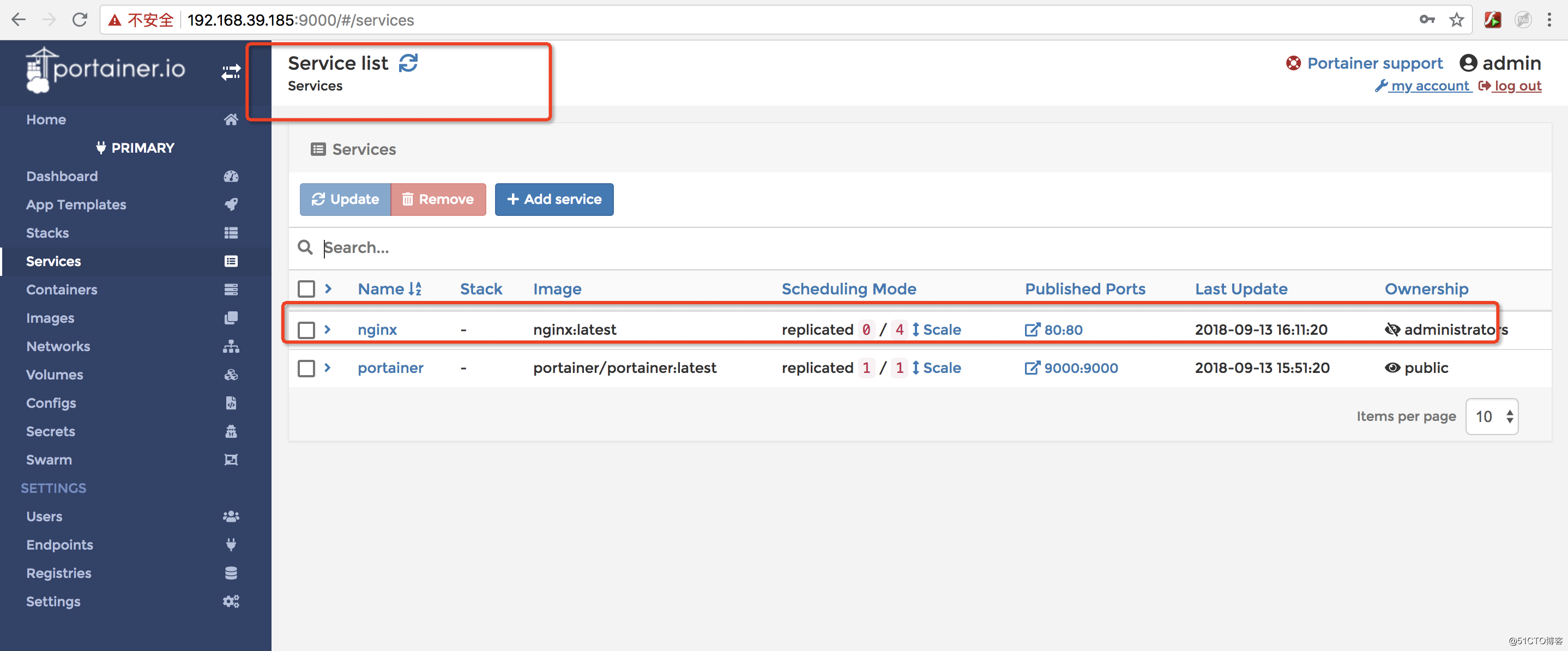Sort by Published Ports column
This screenshot has width=1568, height=651.
click(x=1085, y=288)
